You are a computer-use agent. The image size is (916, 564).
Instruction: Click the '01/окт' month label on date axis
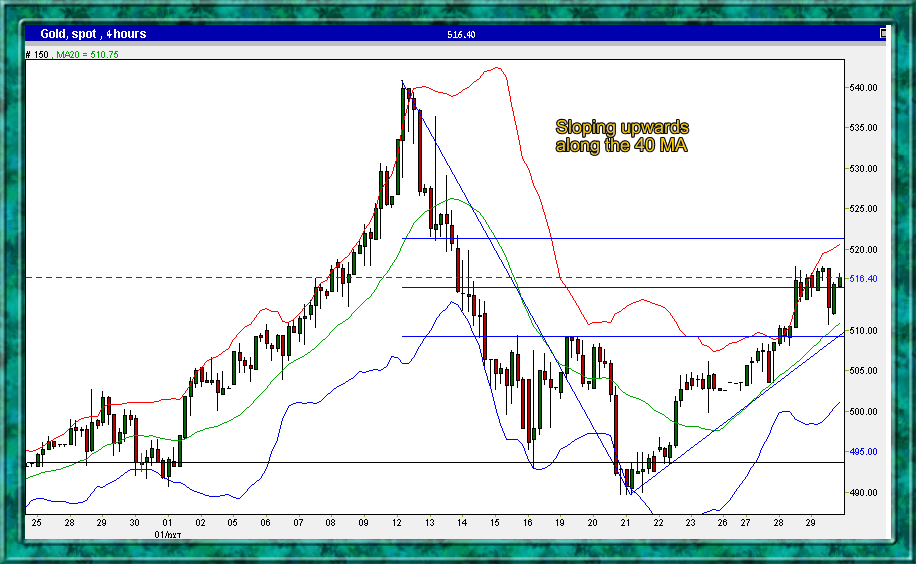(x=166, y=535)
